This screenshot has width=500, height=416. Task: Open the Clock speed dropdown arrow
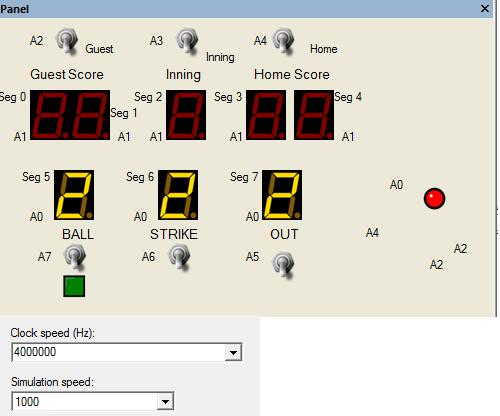(233, 352)
